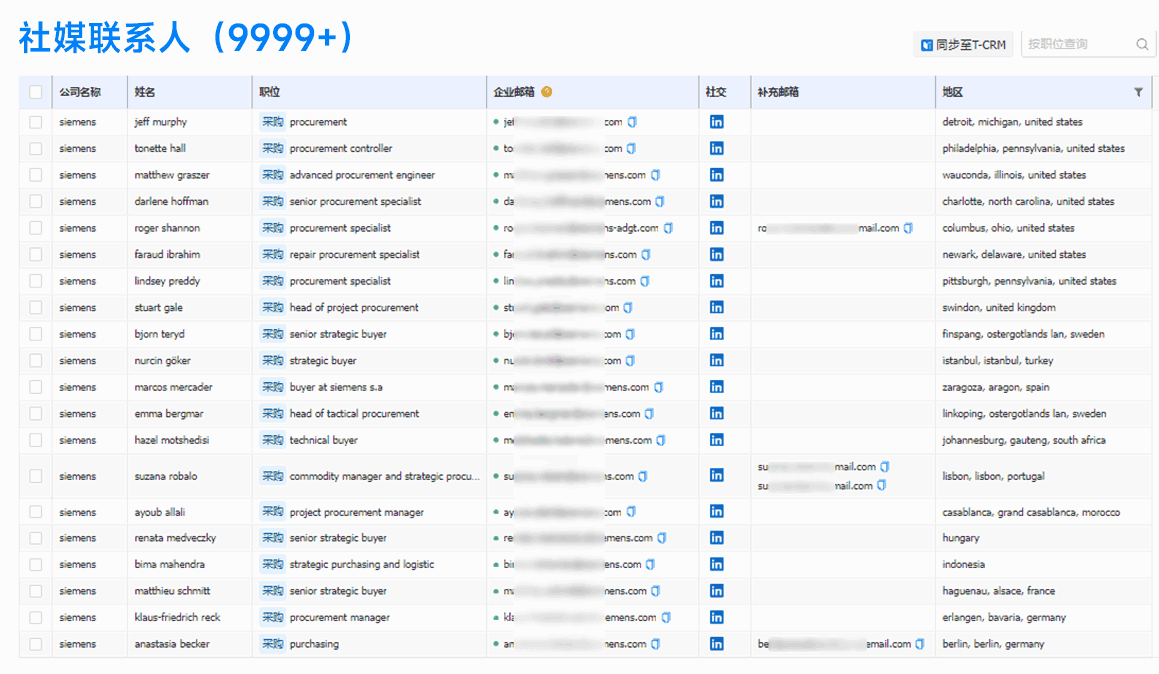Viewport: 1159px width, 674px height.
Task: Open LinkedIn profile for bima mahendra
Action: click(716, 565)
